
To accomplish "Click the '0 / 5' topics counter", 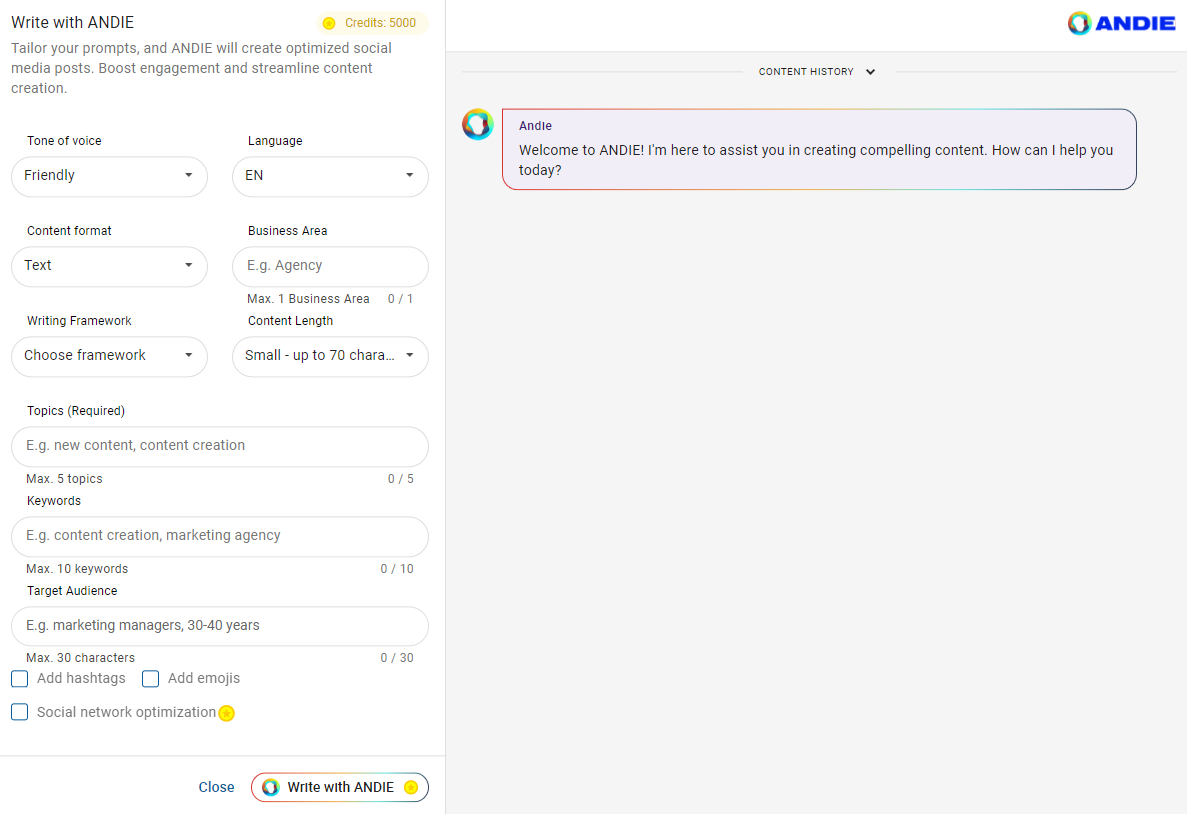I will coord(400,479).
